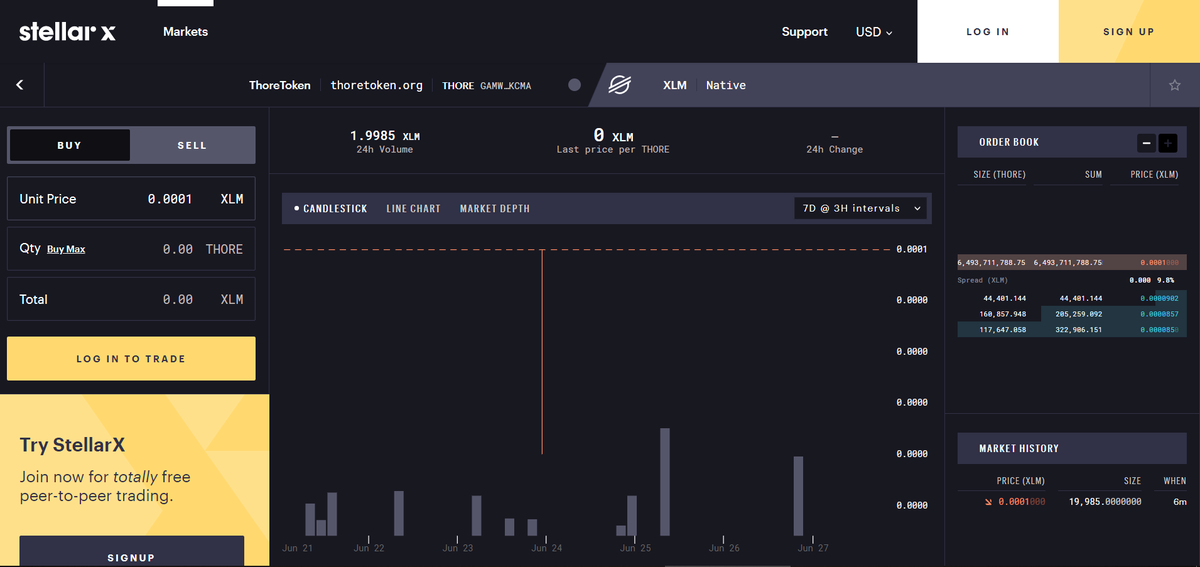Open the Markets menu item

[x=185, y=32]
